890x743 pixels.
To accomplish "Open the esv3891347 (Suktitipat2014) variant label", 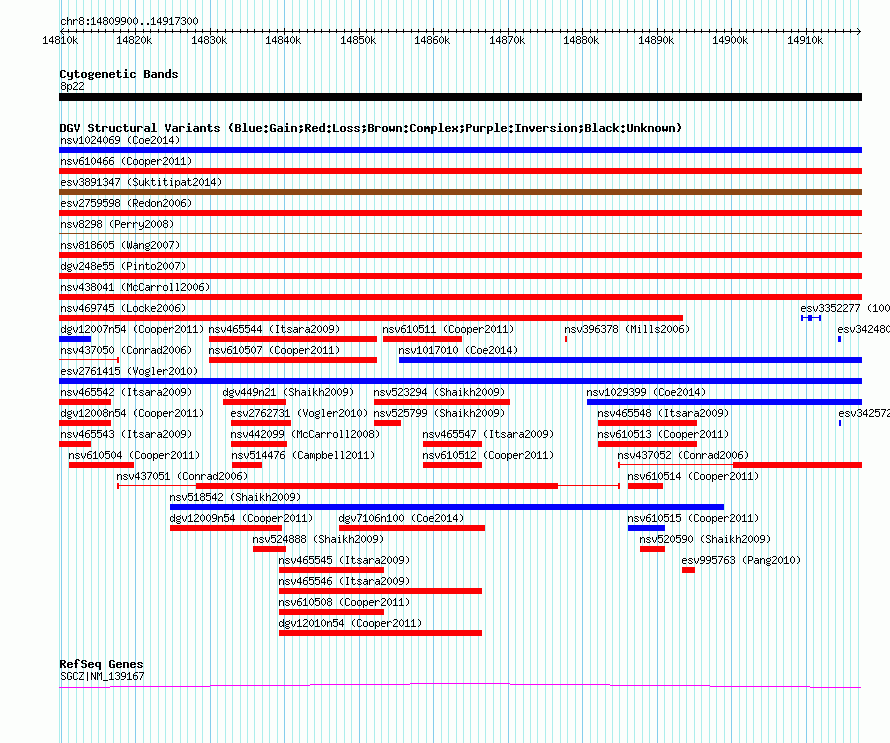I will (141, 182).
